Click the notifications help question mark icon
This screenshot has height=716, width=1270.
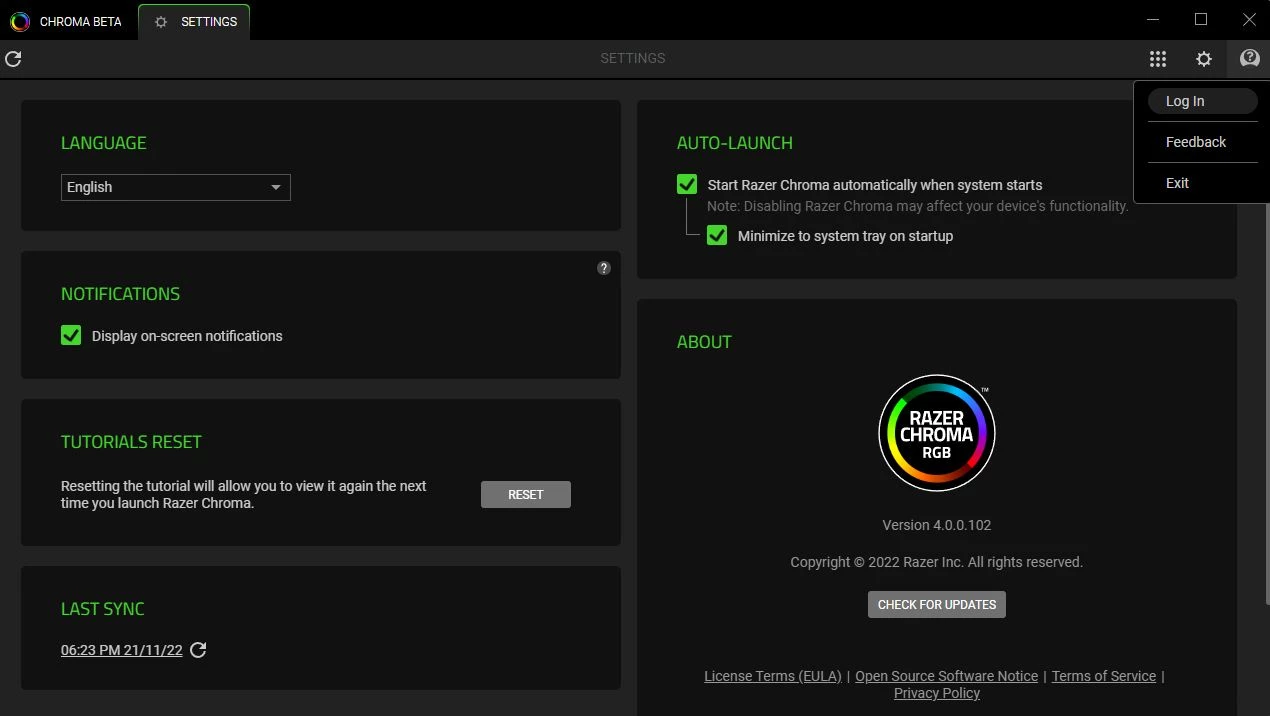click(604, 268)
